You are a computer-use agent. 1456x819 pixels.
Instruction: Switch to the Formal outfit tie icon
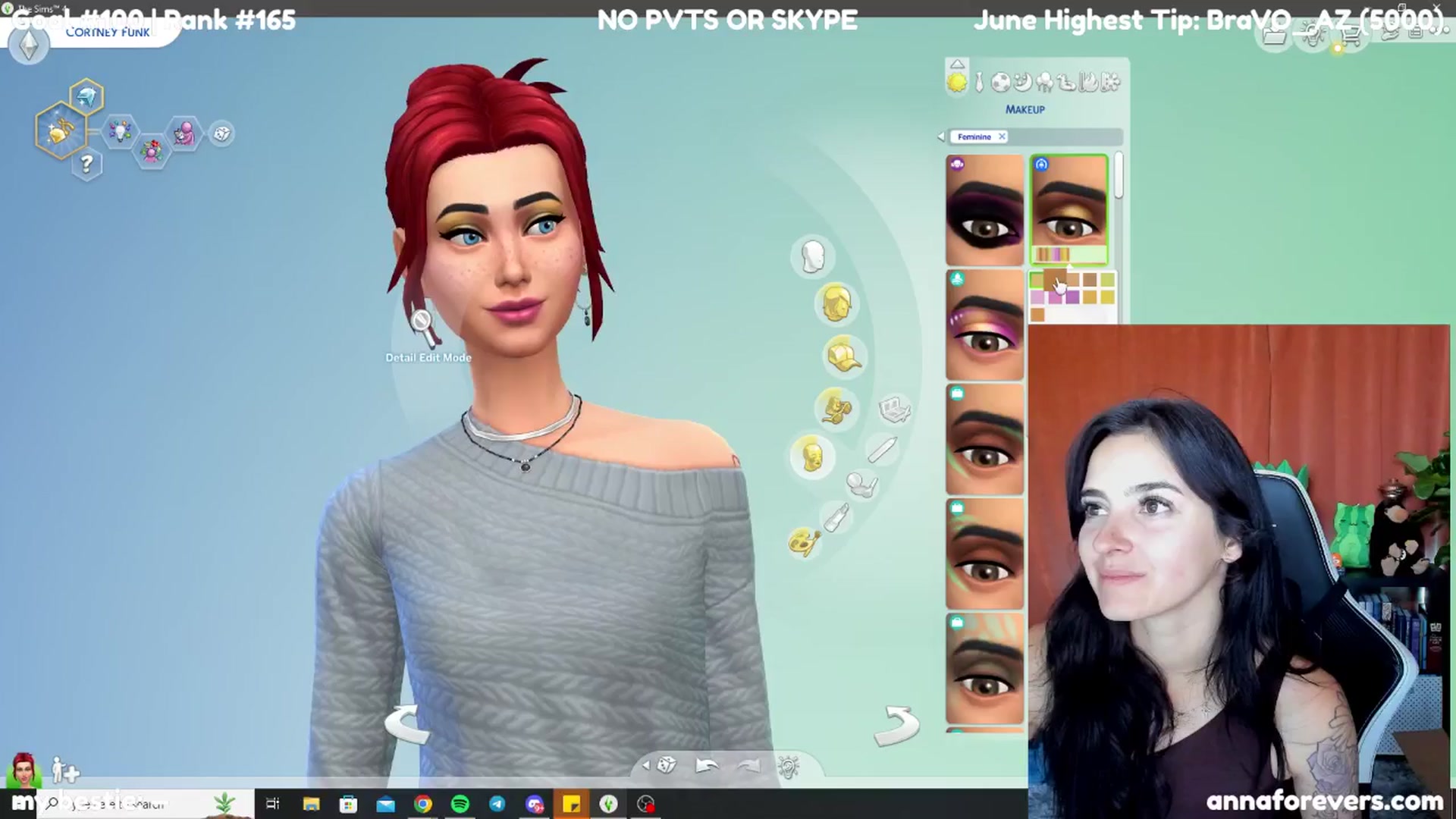[979, 82]
